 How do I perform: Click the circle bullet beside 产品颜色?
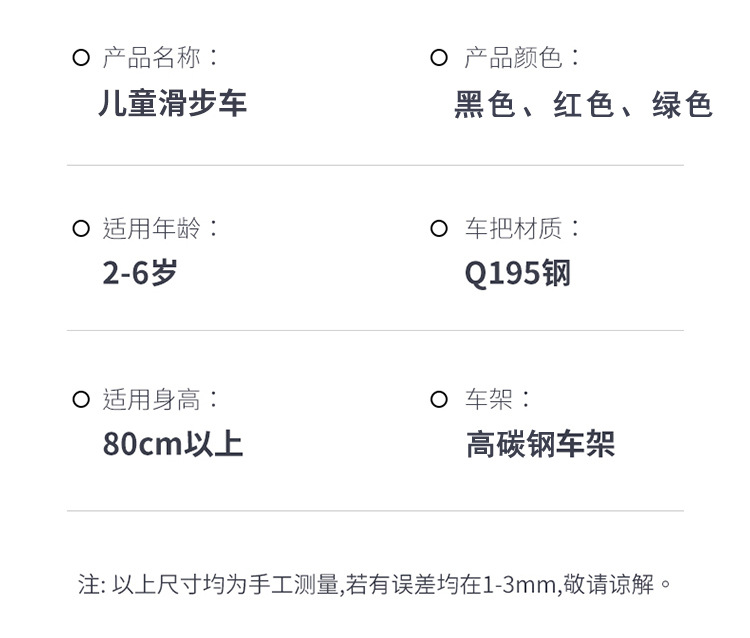[438, 58]
